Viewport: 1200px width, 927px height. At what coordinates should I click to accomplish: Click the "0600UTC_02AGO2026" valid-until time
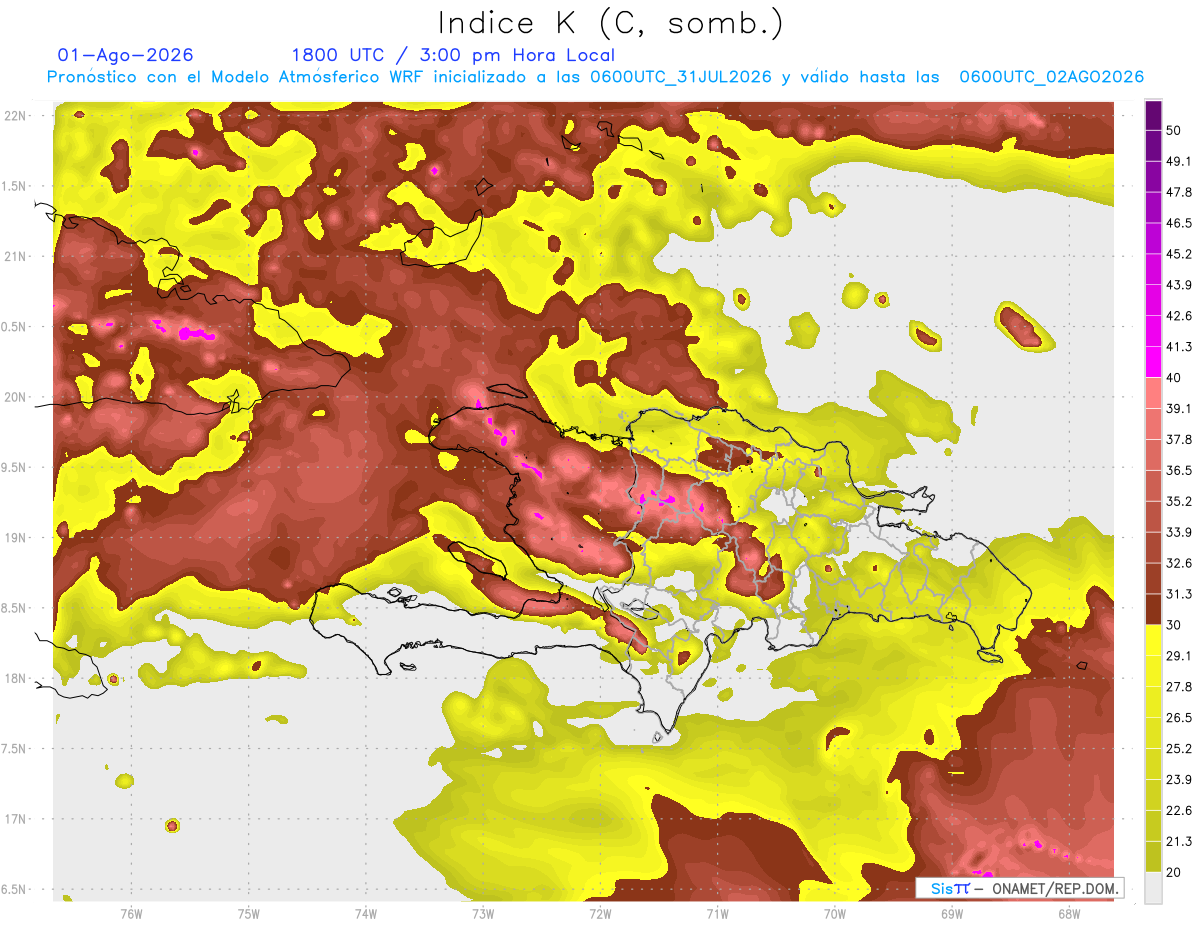click(1051, 77)
